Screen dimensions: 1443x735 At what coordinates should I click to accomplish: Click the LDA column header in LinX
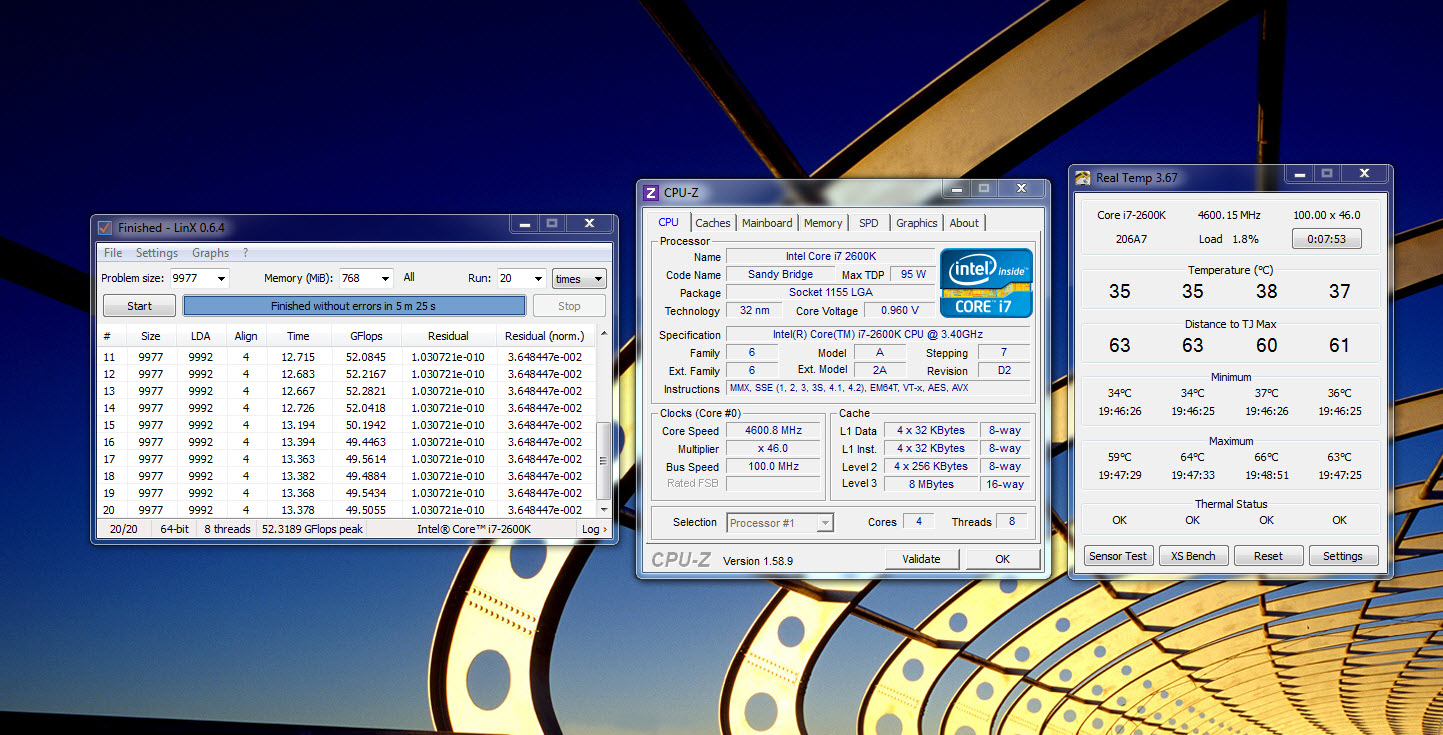(x=200, y=336)
